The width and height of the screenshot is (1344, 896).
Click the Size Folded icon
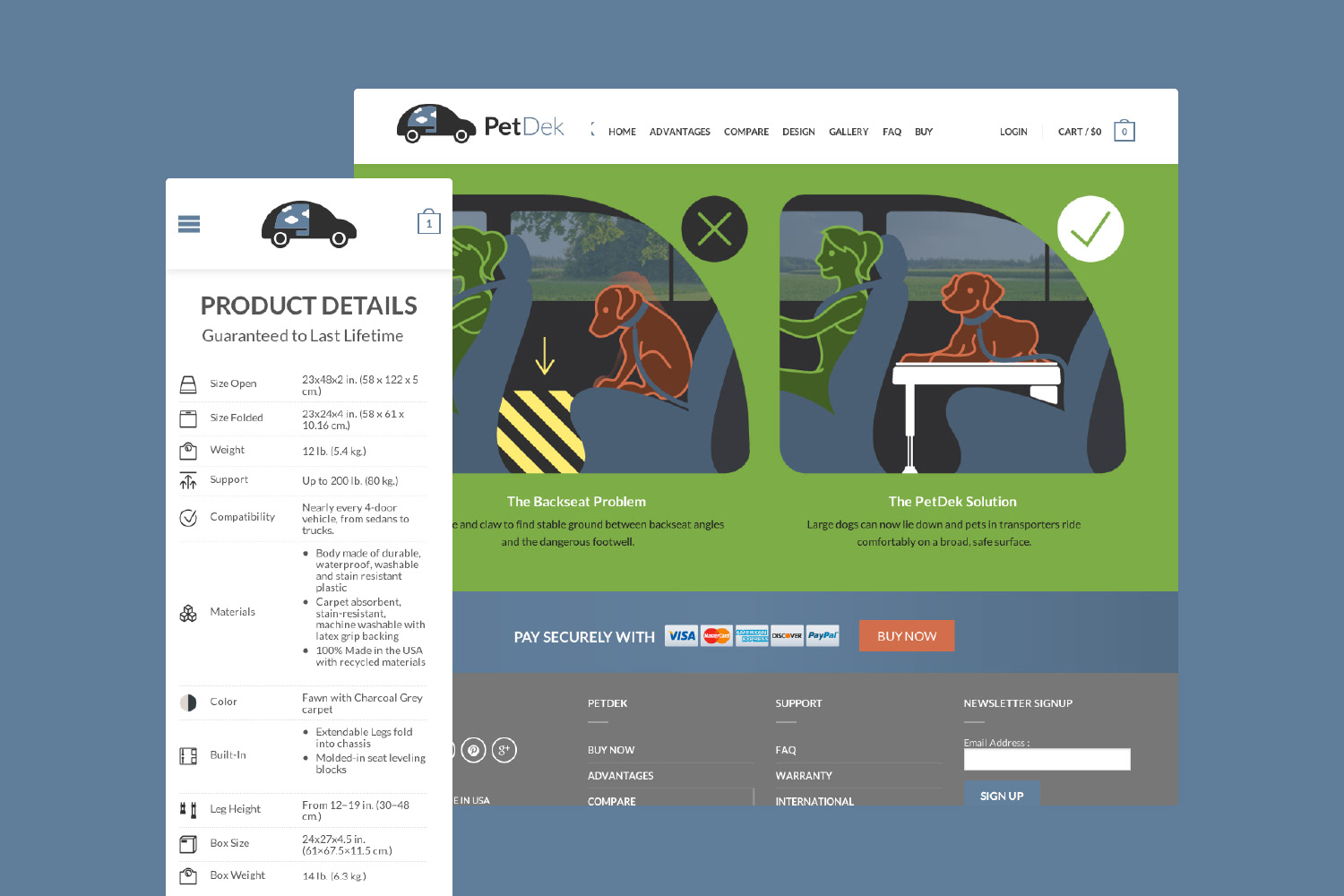188,418
